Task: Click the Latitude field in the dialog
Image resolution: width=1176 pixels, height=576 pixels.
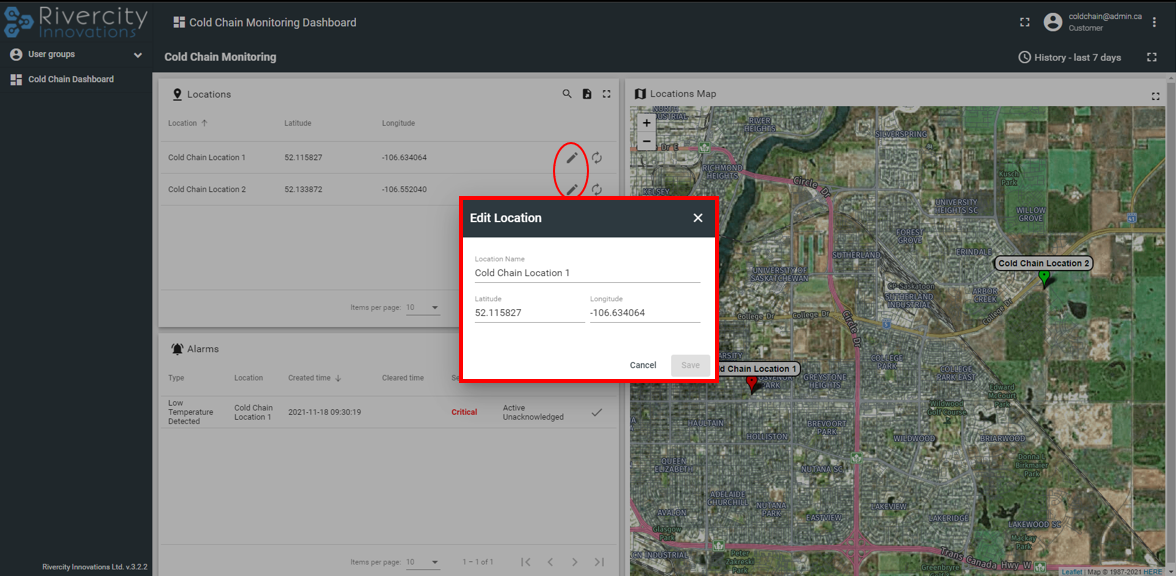Action: pos(529,313)
